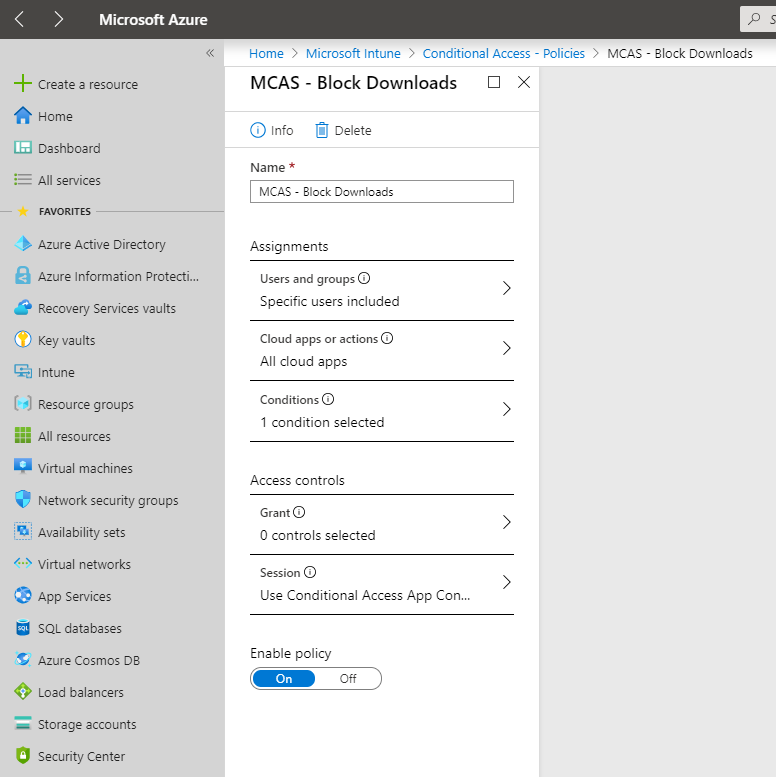Click 'Use Conditional Access App Con...' text
Viewport: 776px width, 777px height.
coord(365,595)
